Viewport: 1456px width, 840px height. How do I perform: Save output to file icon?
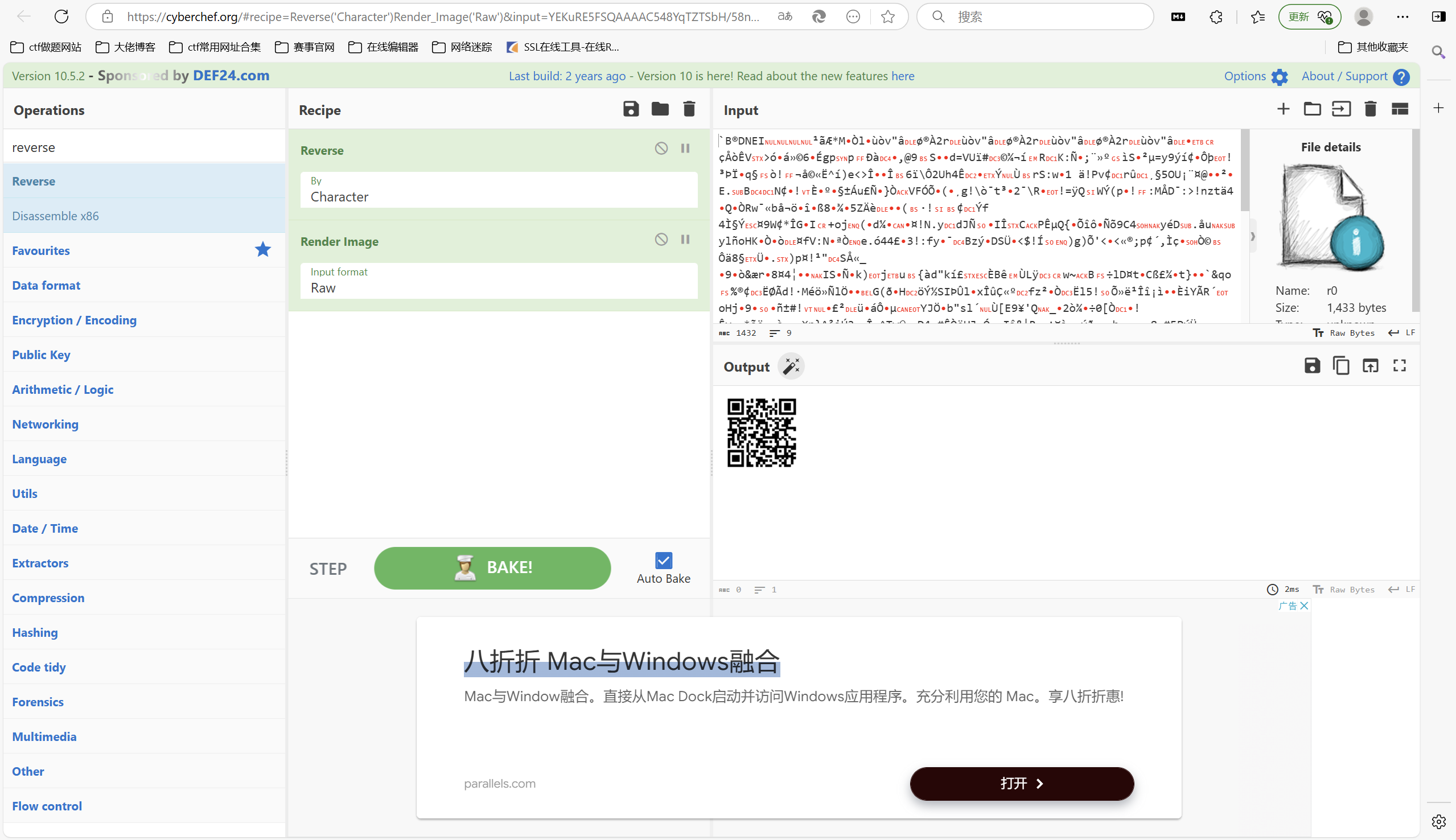tap(1312, 365)
